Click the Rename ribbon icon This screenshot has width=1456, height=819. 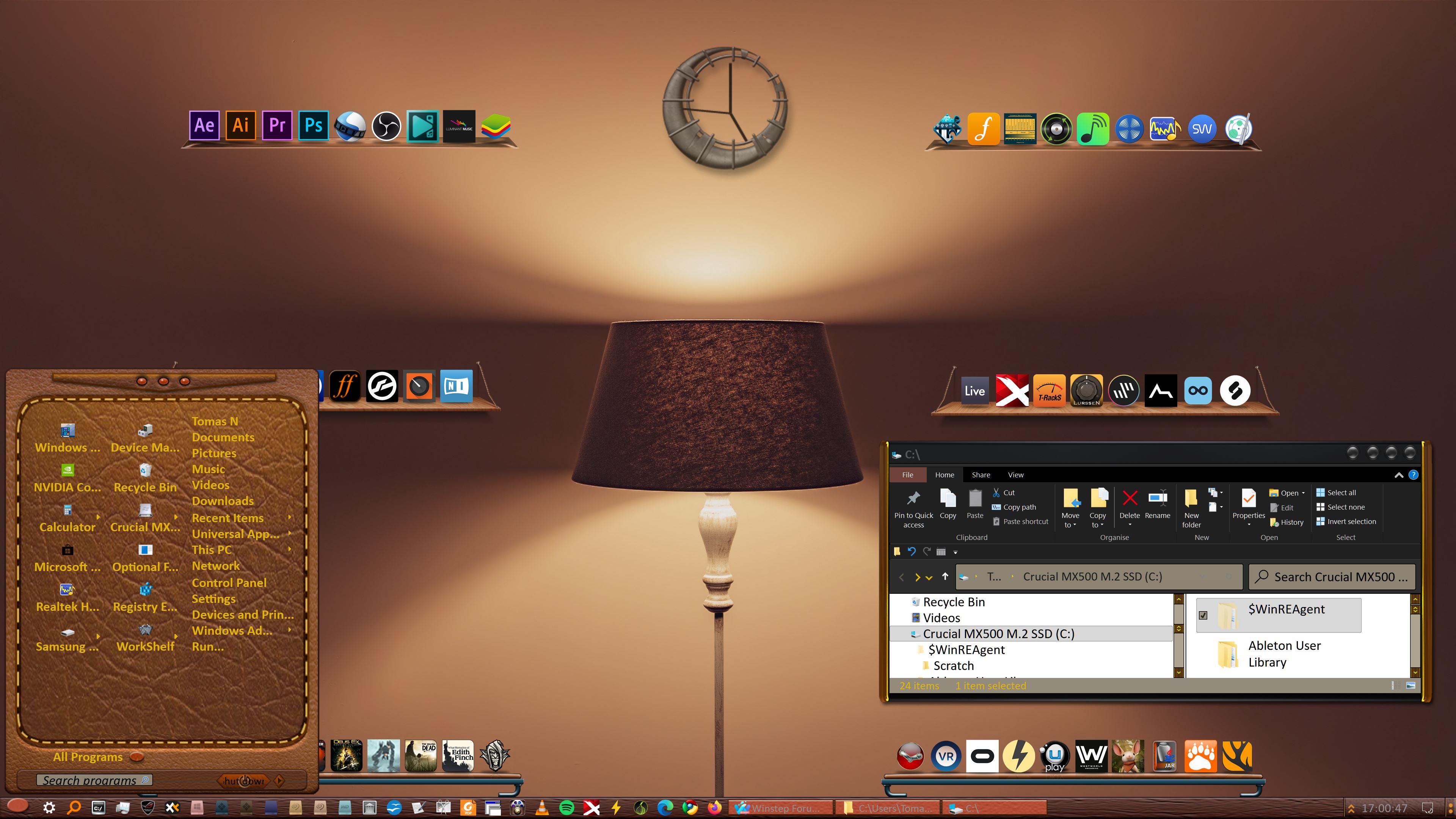(1157, 499)
